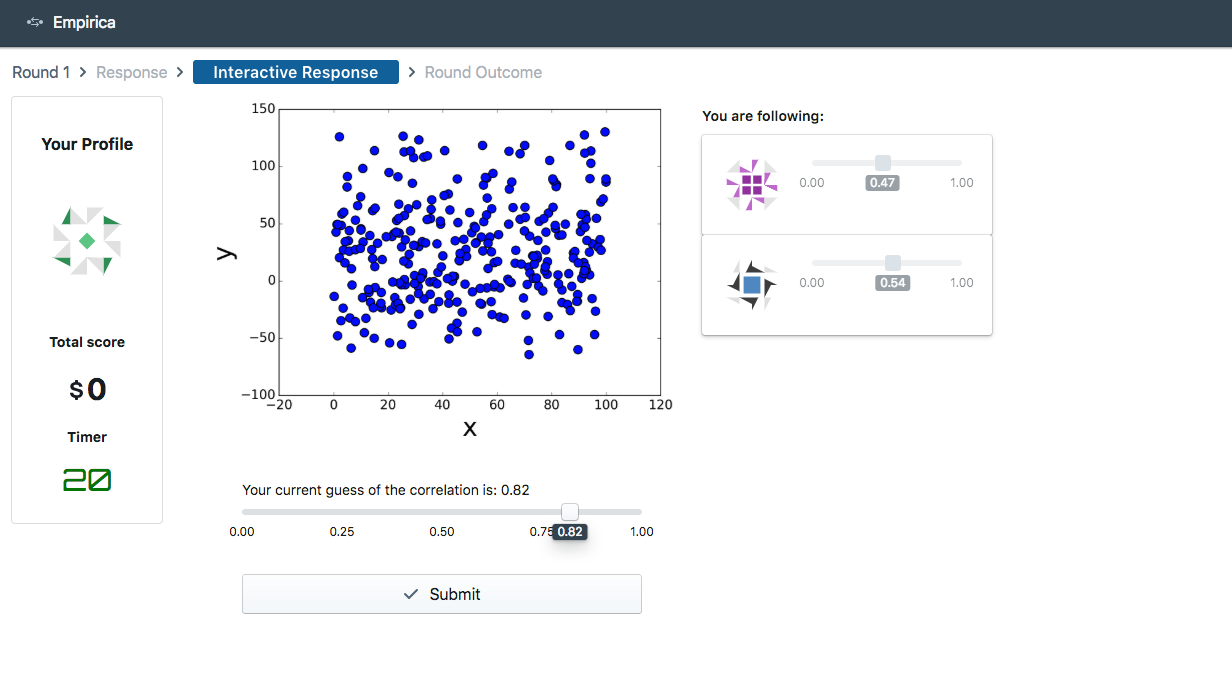1232x676 pixels.
Task: Select the blue-square followed-player avatar
Action: pos(752,285)
